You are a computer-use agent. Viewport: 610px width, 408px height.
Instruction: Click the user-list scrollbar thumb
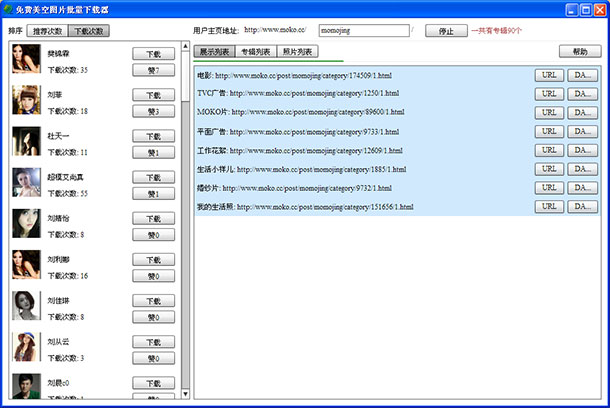click(x=186, y=77)
